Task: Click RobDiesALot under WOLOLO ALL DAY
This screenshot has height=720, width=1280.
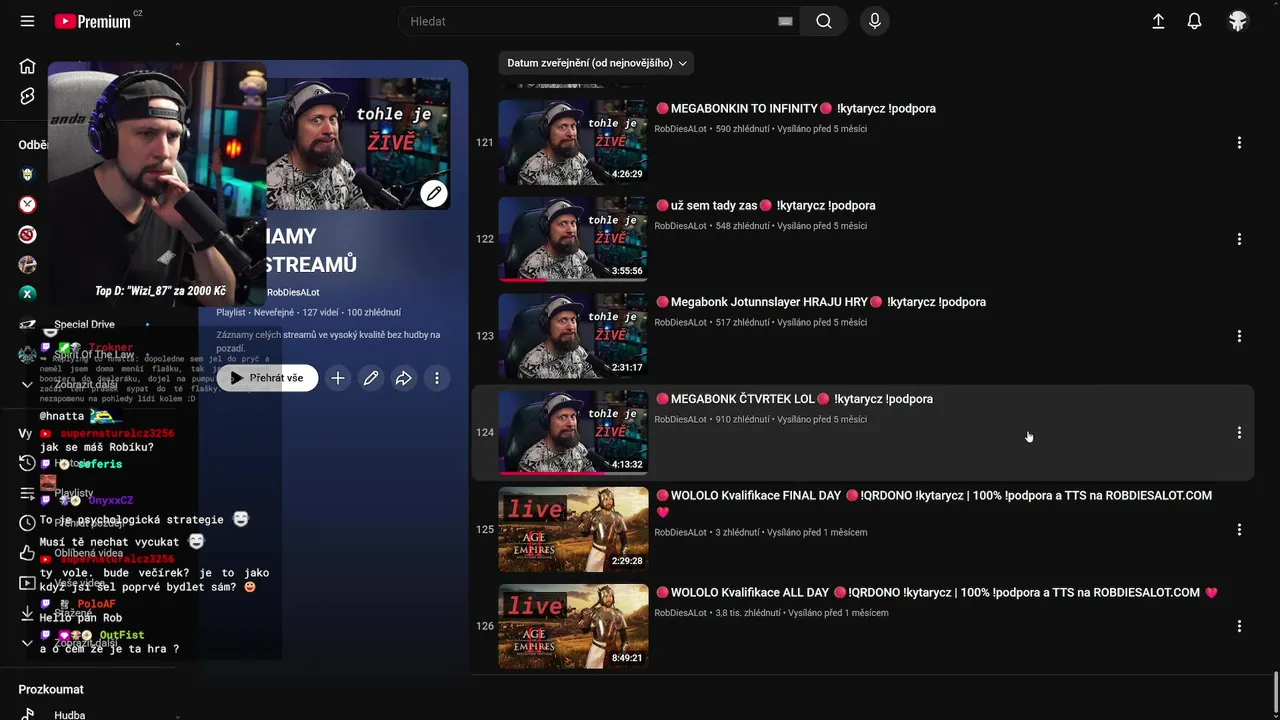Action: (680, 612)
